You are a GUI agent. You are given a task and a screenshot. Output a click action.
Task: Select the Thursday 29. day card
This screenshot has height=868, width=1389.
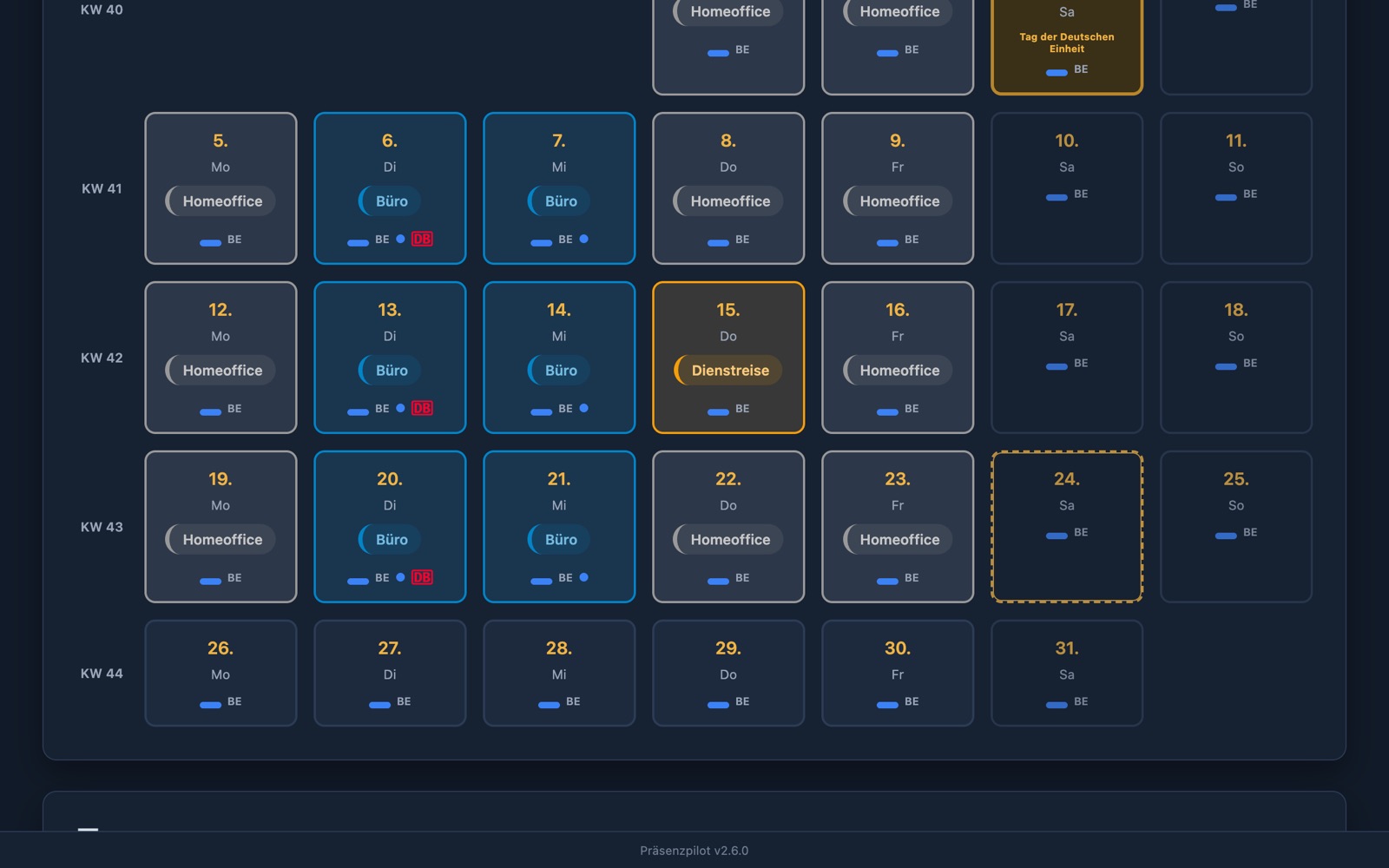click(728, 673)
